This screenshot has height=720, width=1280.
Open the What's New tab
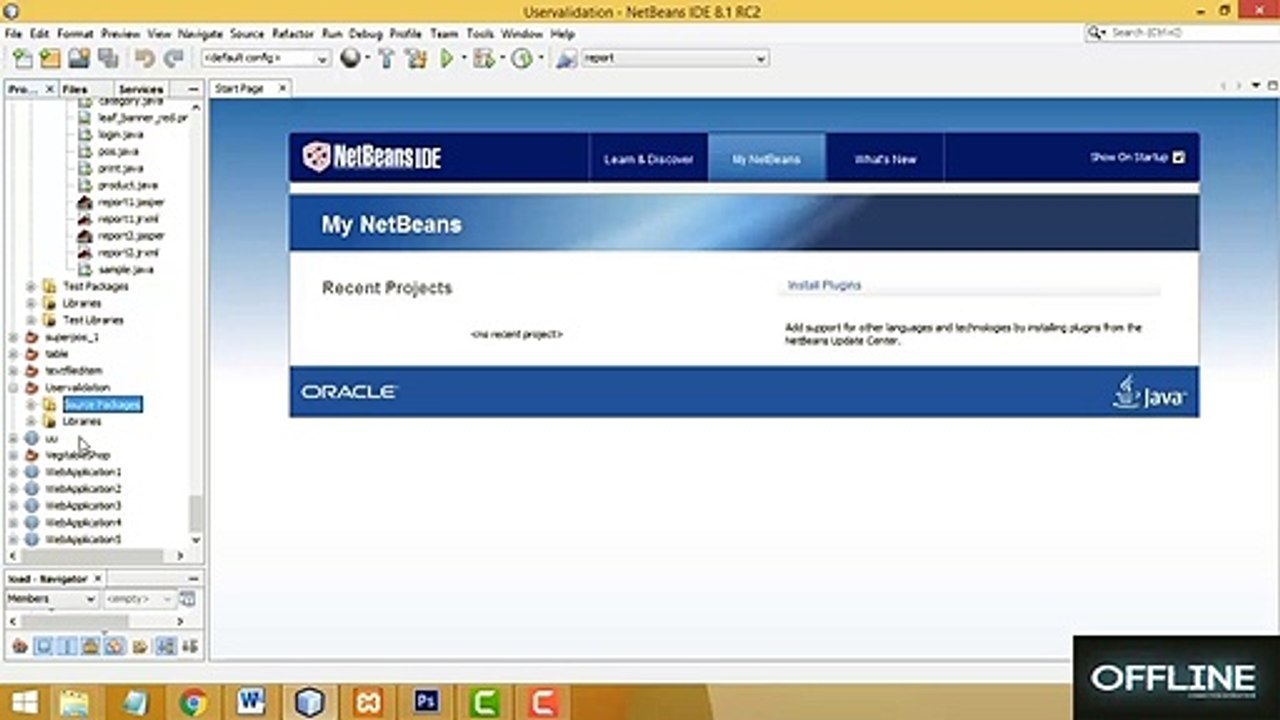click(x=885, y=159)
